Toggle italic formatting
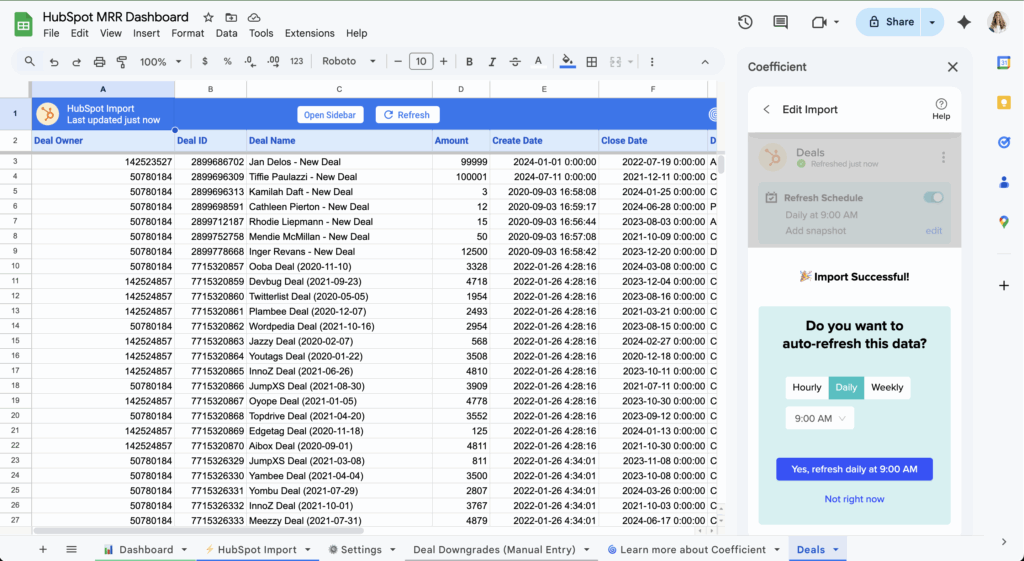 pyautogui.click(x=492, y=61)
